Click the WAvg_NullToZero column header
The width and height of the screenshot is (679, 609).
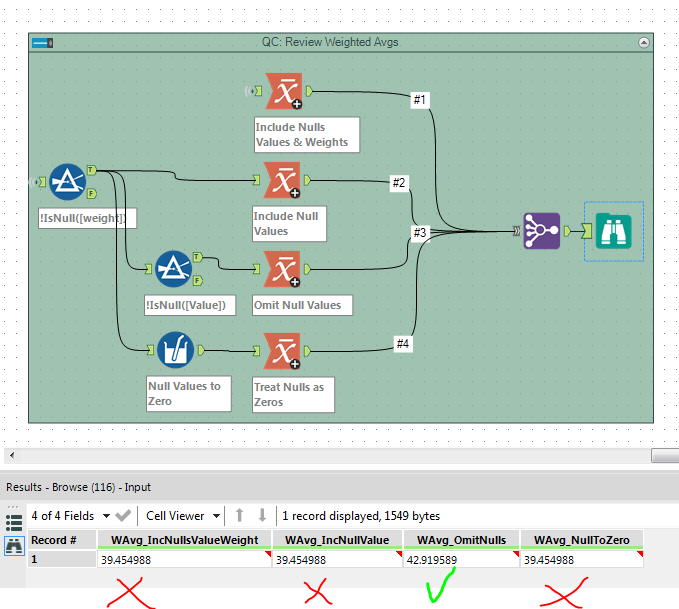pyautogui.click(x=582, y=540)
